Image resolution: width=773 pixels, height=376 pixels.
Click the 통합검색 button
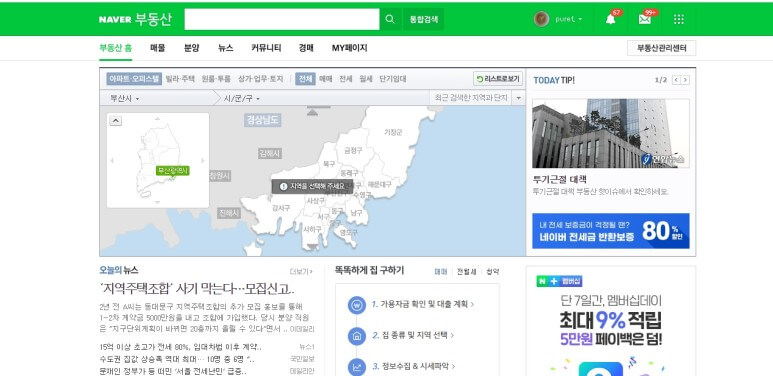[423, 19]
